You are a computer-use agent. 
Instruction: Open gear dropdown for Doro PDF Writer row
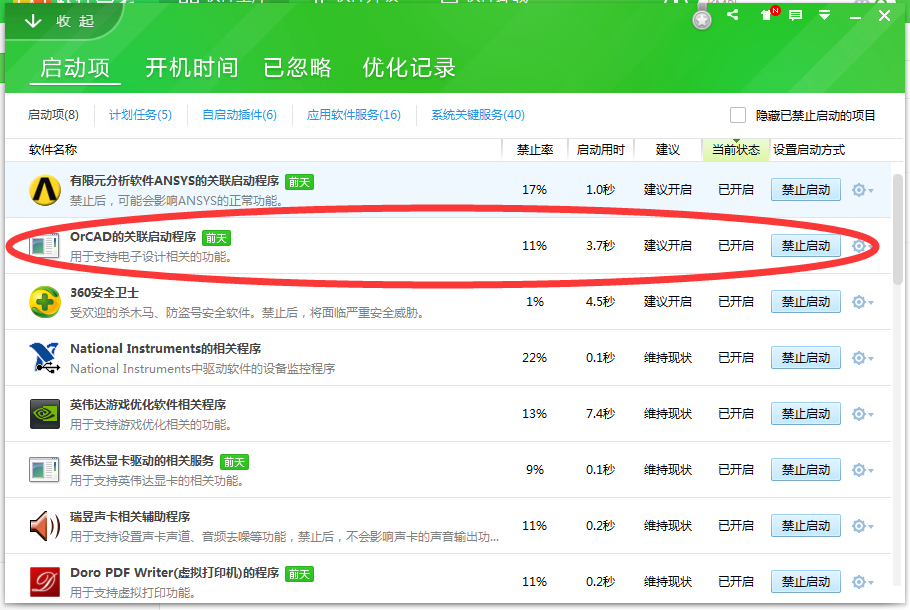pyautogui.click(x=862, y=582)
